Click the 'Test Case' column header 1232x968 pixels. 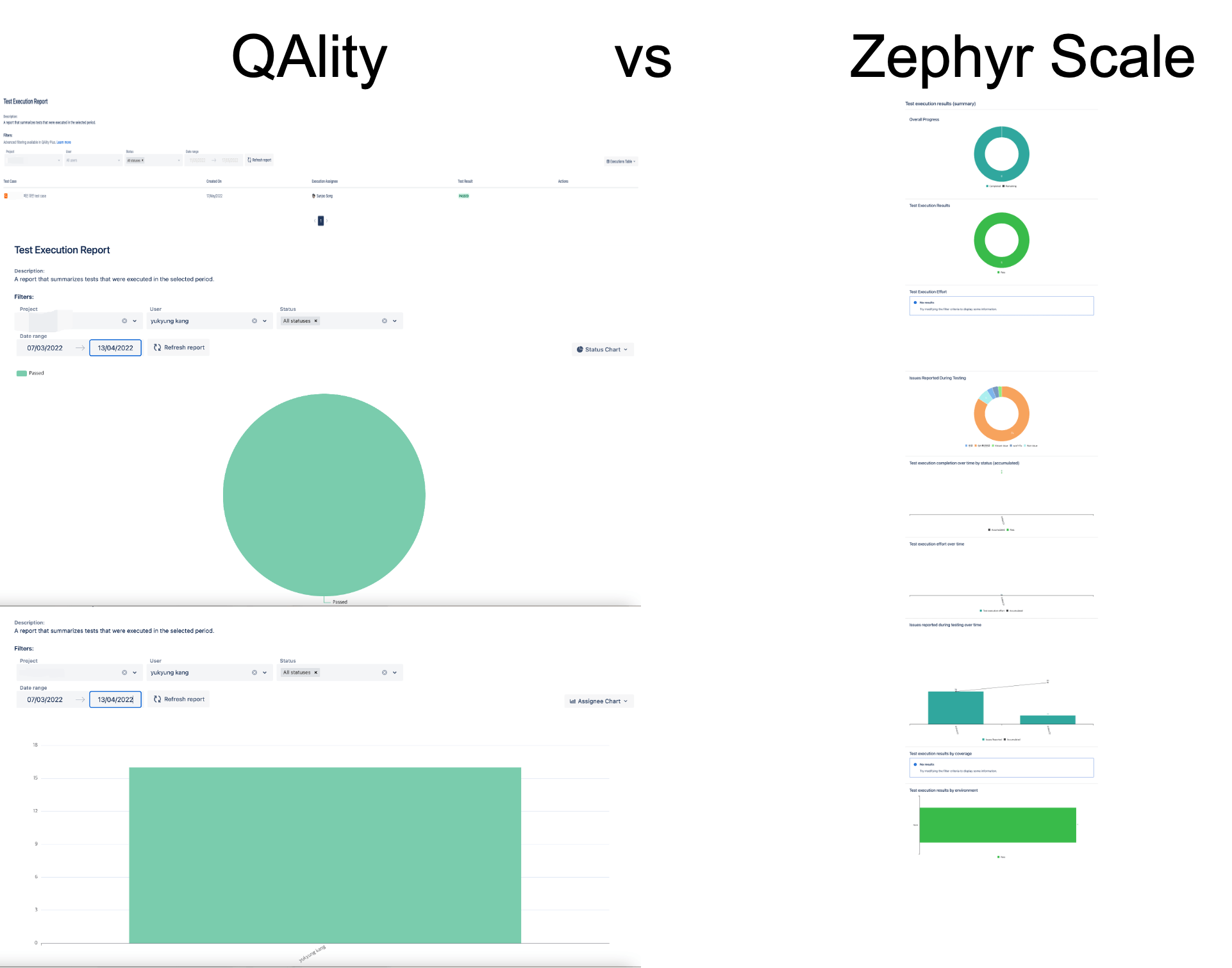click(x=10, y=181)
